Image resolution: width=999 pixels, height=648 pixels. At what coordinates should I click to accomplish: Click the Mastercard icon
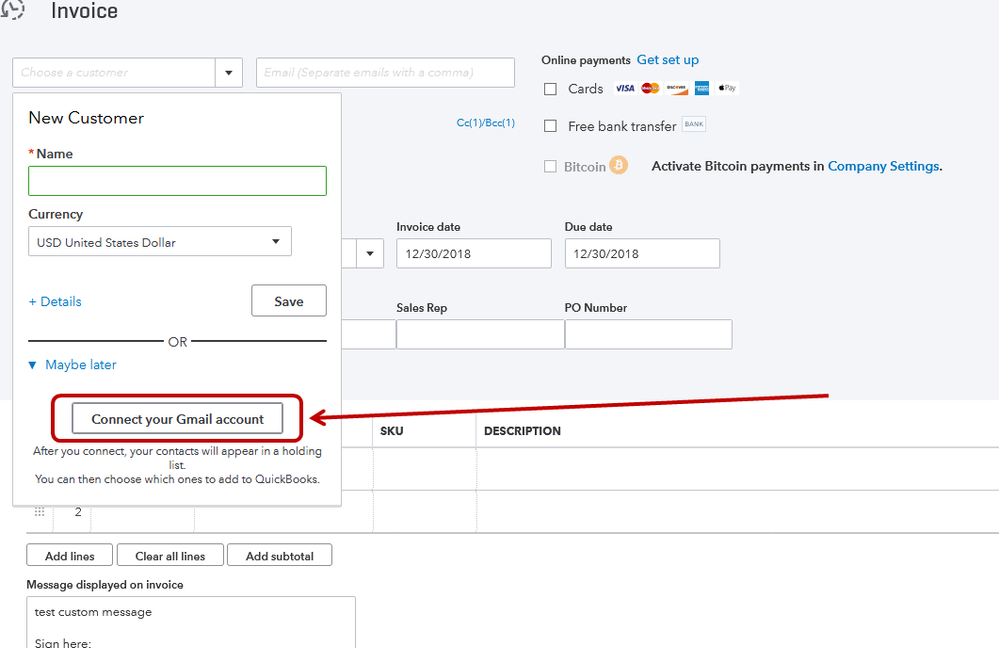(x=651, y=89)
